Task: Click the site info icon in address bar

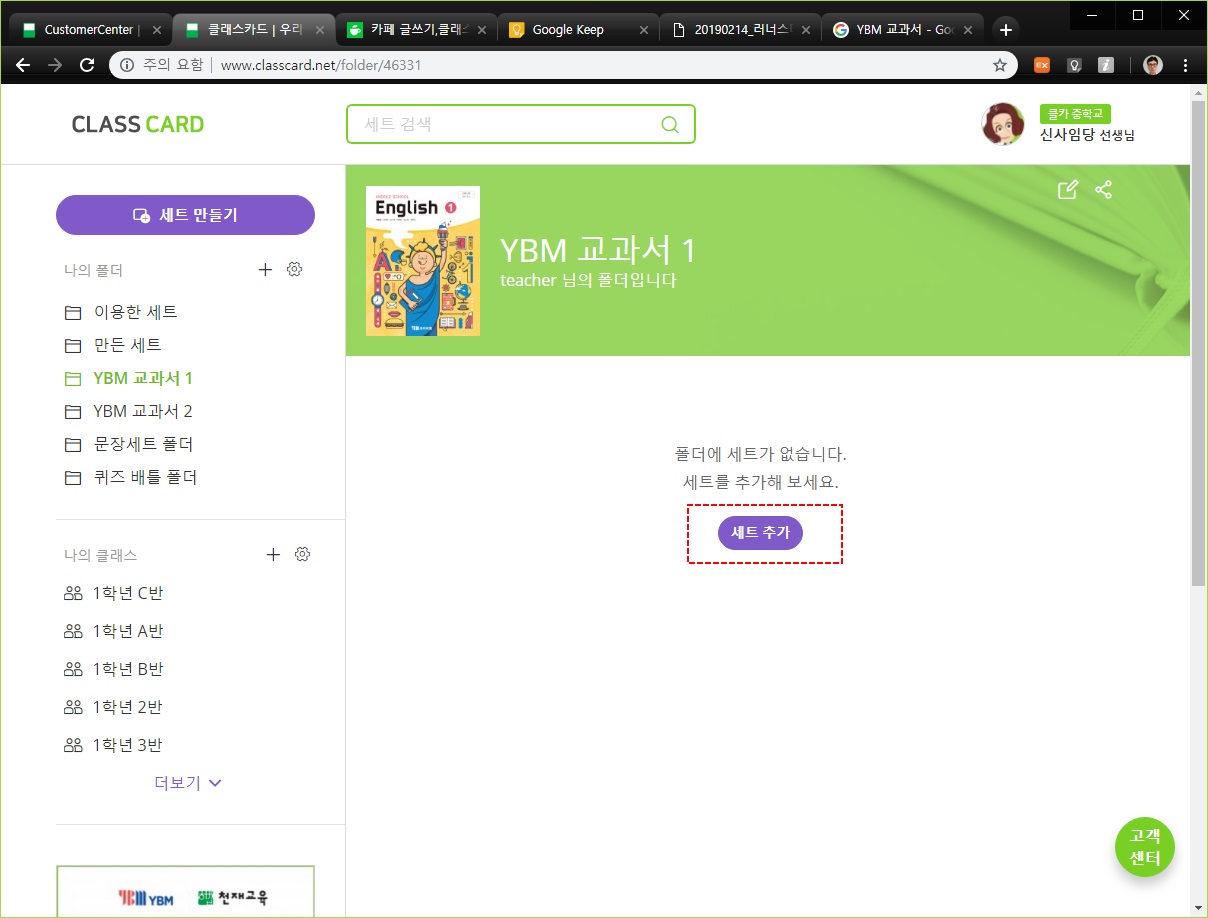Action: (128, 65)
